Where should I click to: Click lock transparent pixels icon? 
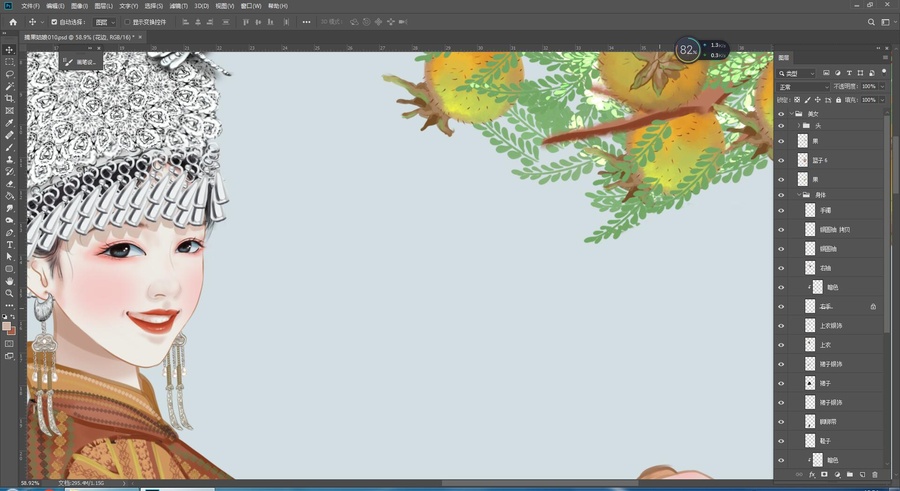point(797,100)
